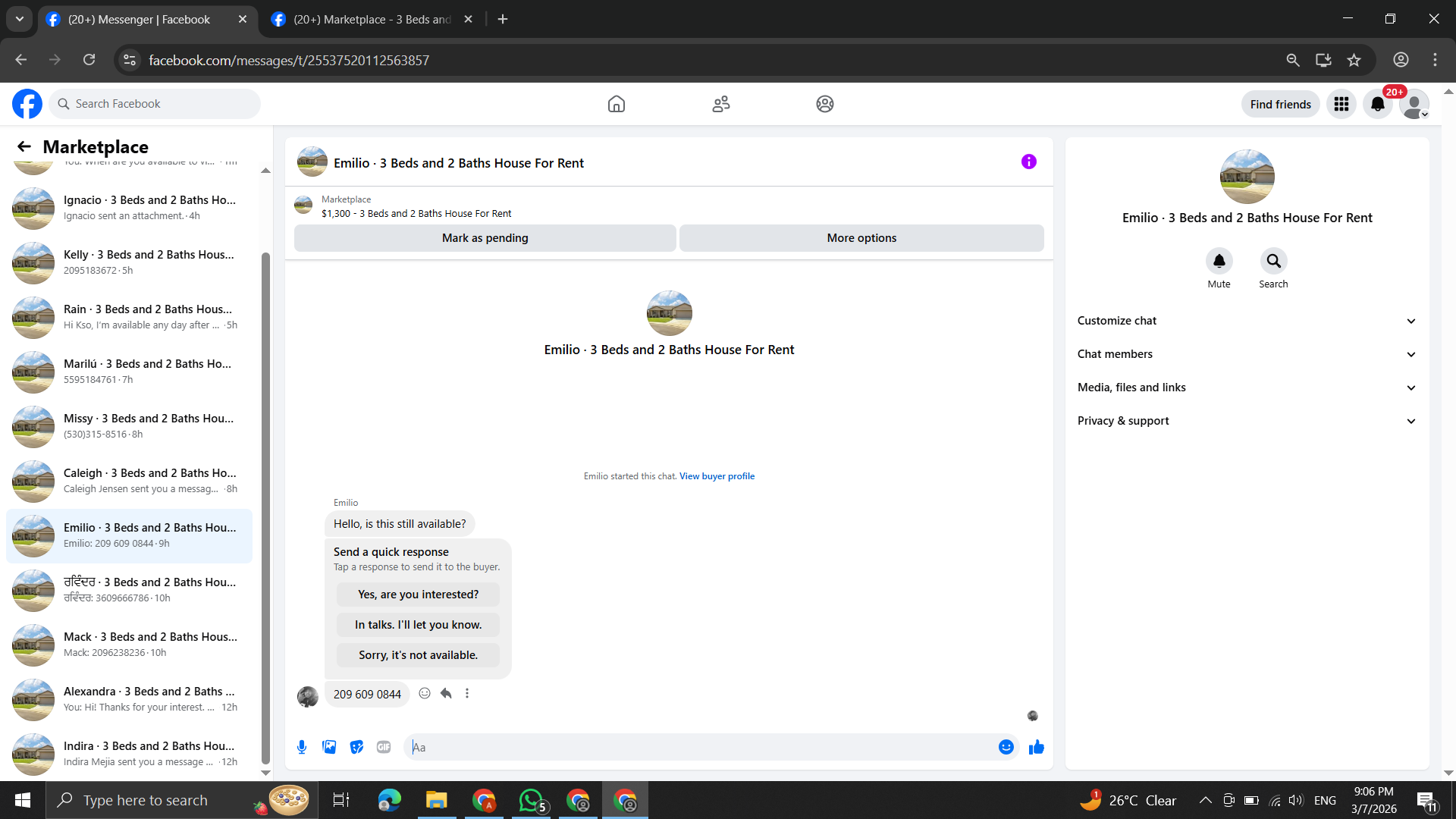Open the View buyer profile link

(x=717, y=476)
